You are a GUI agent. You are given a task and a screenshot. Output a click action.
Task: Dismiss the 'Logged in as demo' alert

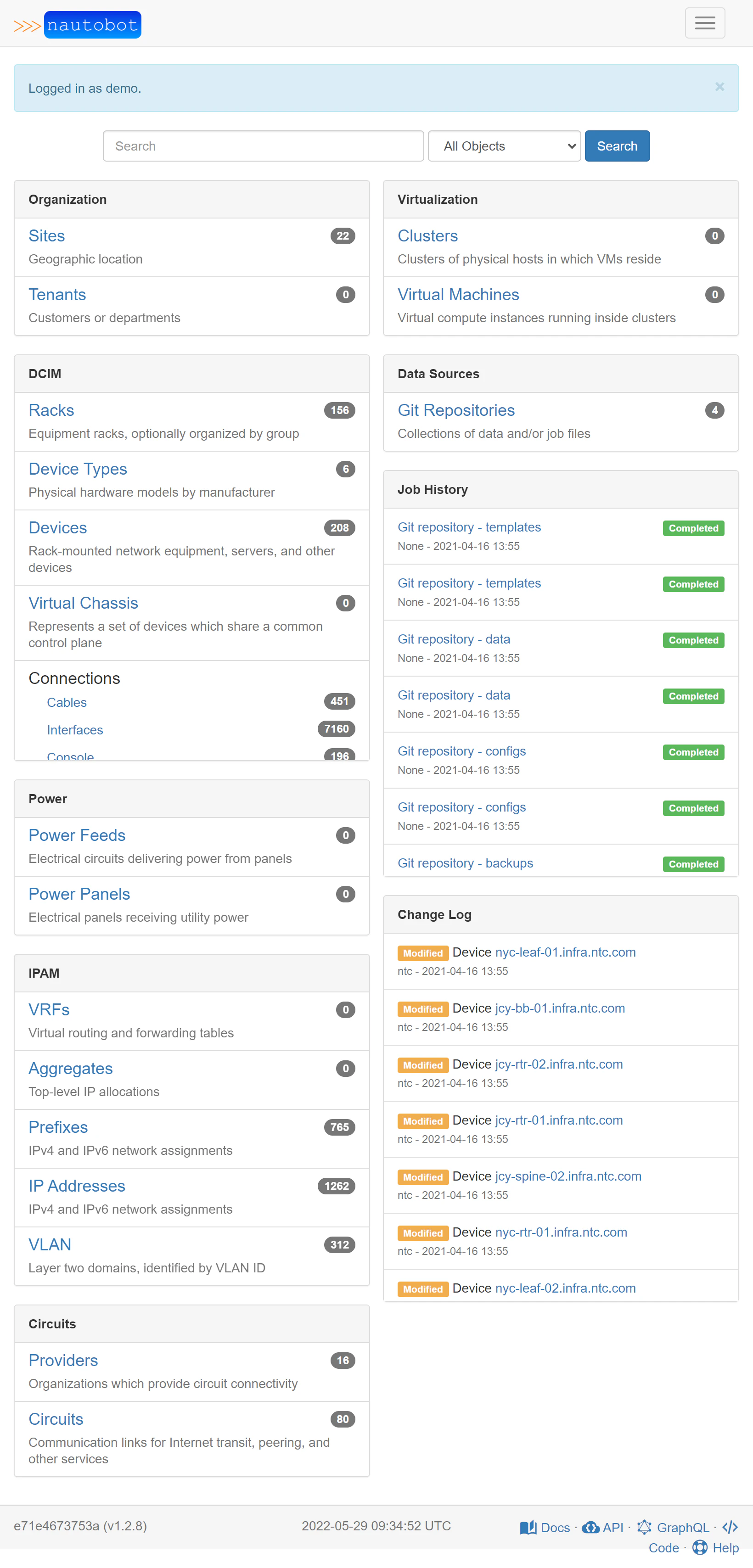pos(719,86)
